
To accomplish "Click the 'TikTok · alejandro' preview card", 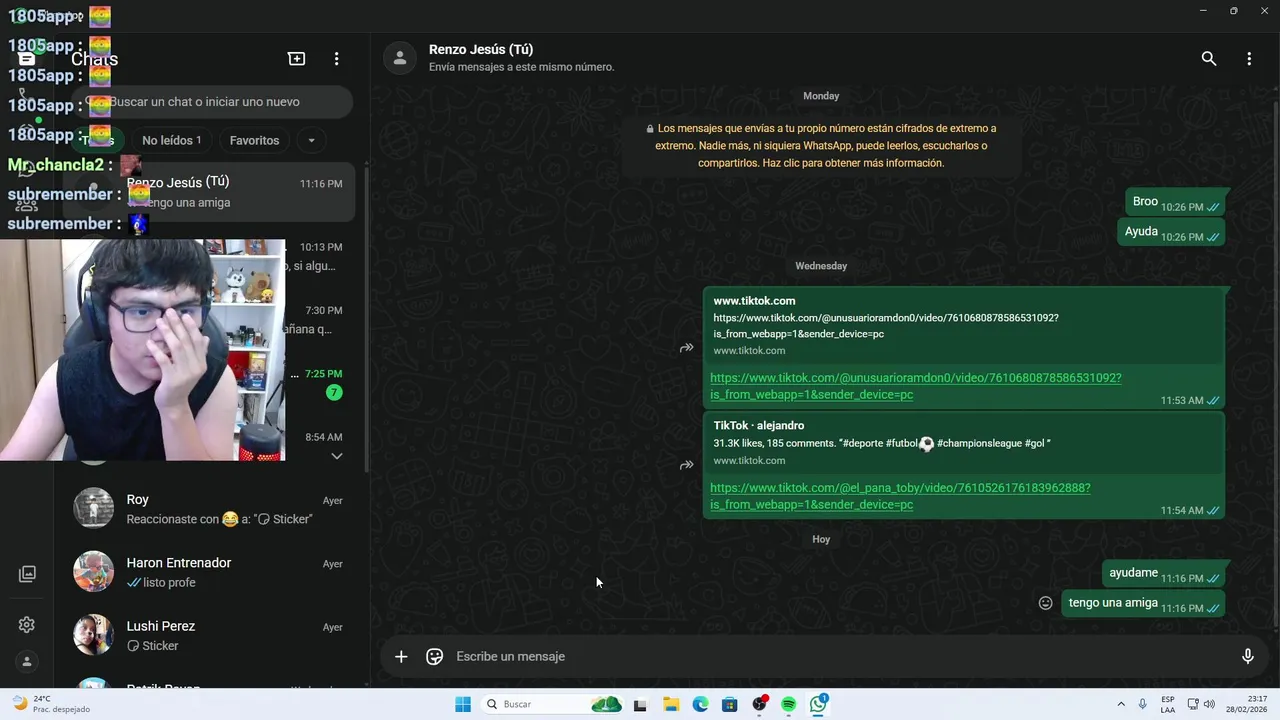I will pyautogui.click(x=964, y=443).
